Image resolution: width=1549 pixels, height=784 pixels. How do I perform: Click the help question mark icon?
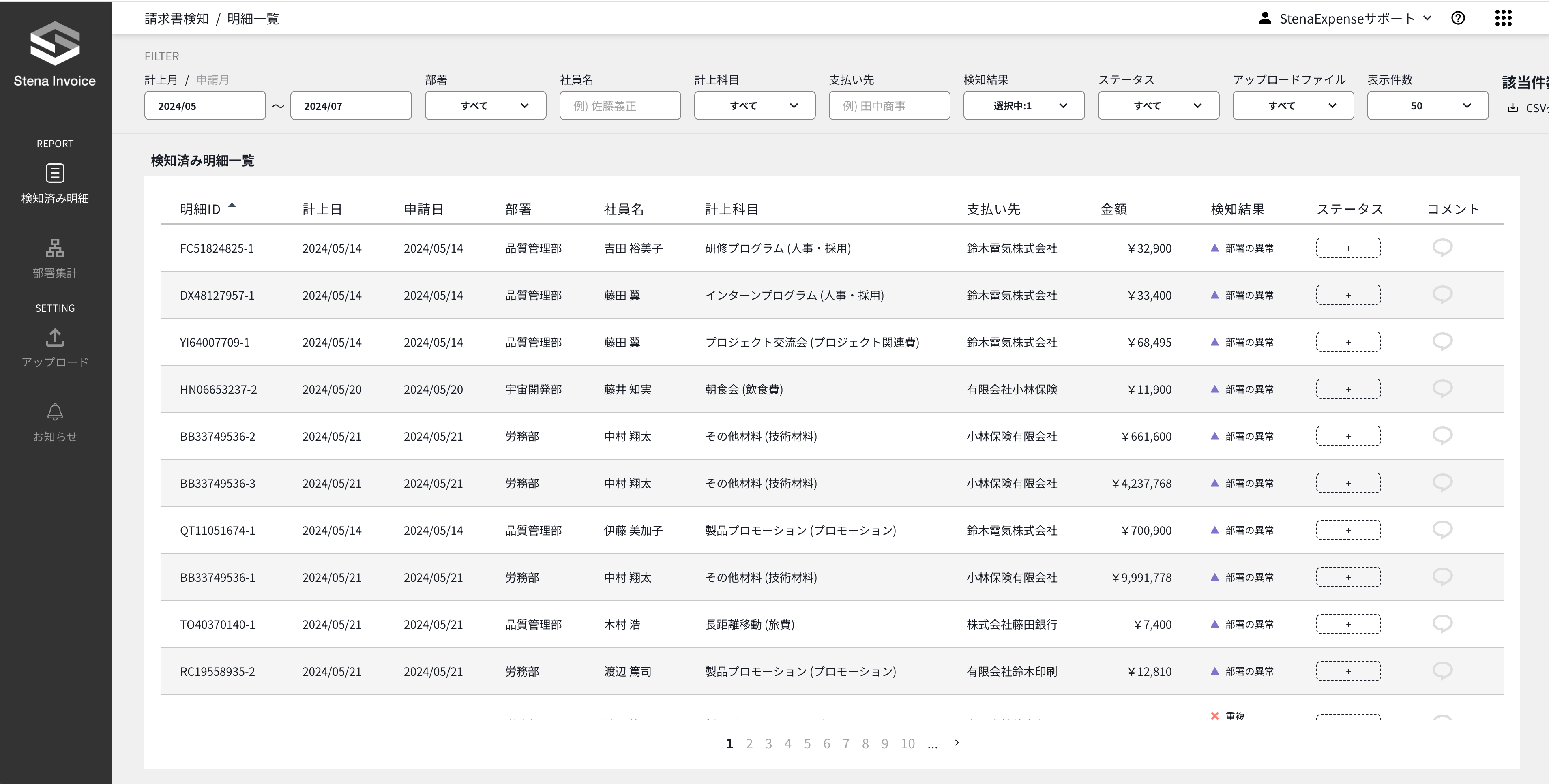[1458, 18]
